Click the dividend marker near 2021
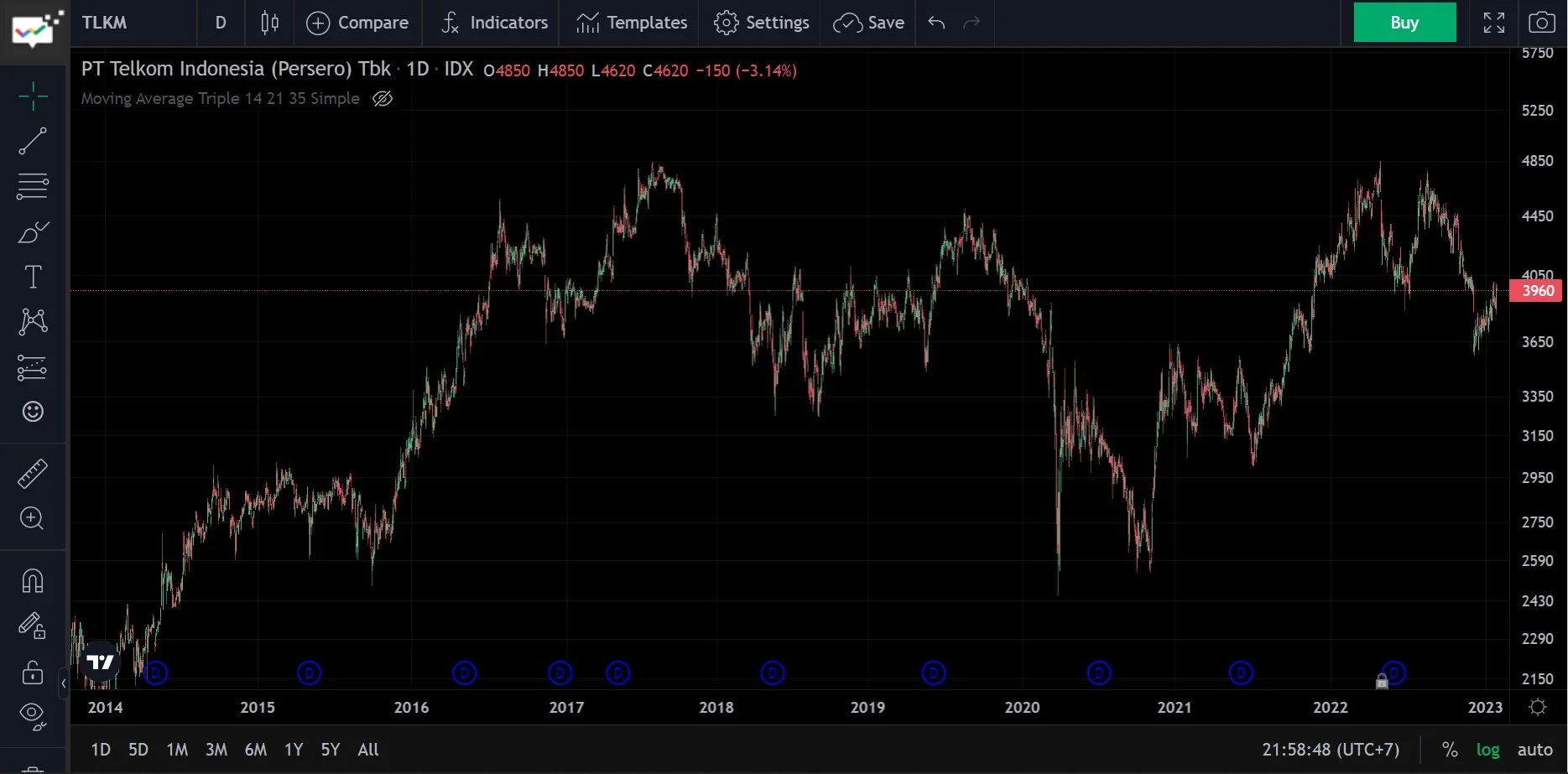This screenshot has height=774, width=1568. 1240,673
